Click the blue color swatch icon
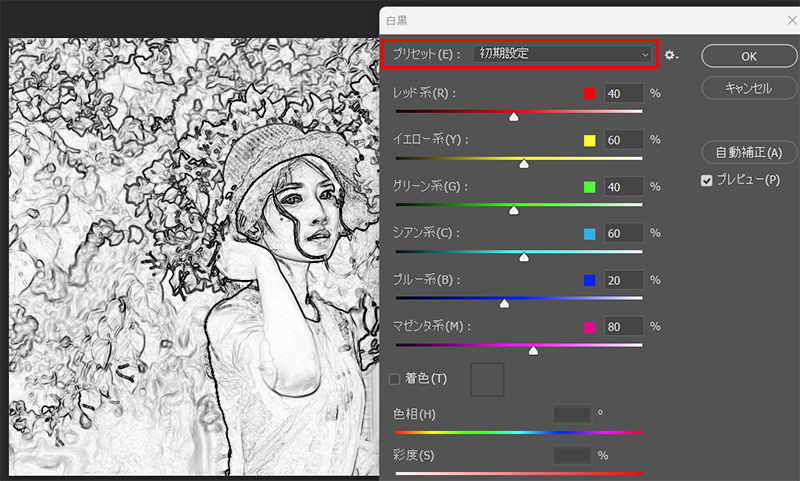This screenshot has height=481, width=800. tap(589, 280)
